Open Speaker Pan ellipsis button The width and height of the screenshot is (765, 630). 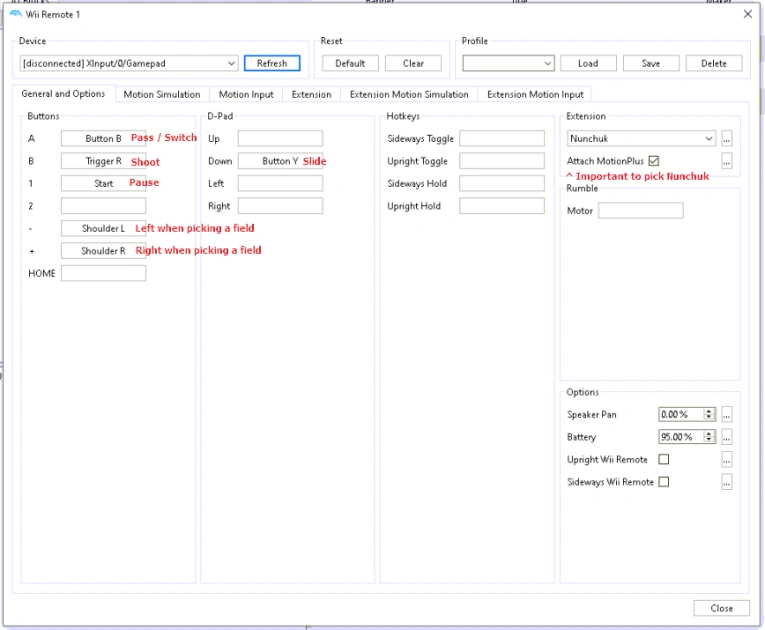726,414
